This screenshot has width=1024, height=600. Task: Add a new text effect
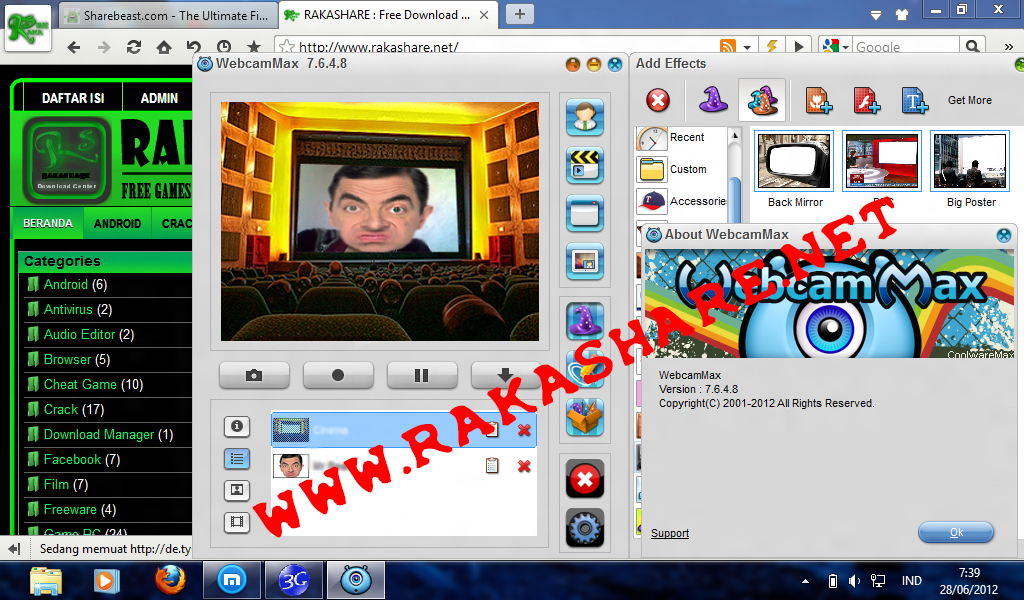click(914, 100)
